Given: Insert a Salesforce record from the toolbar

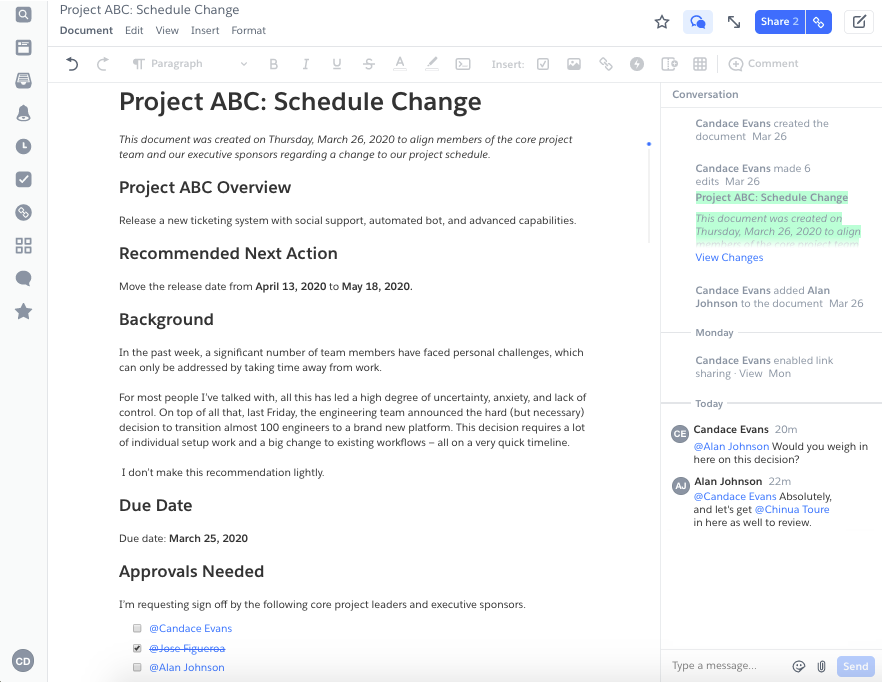Looking at the screenshot, I should pos(669,64).
